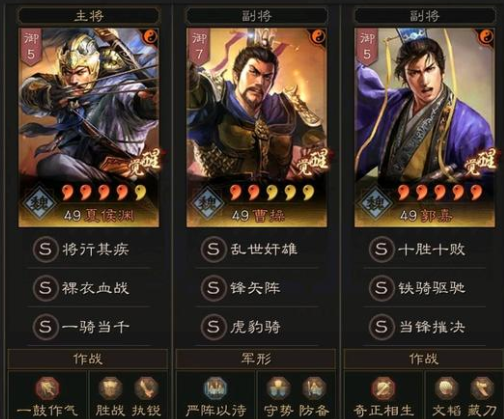Open the 十胜十败 skill entry

[424, 249]
